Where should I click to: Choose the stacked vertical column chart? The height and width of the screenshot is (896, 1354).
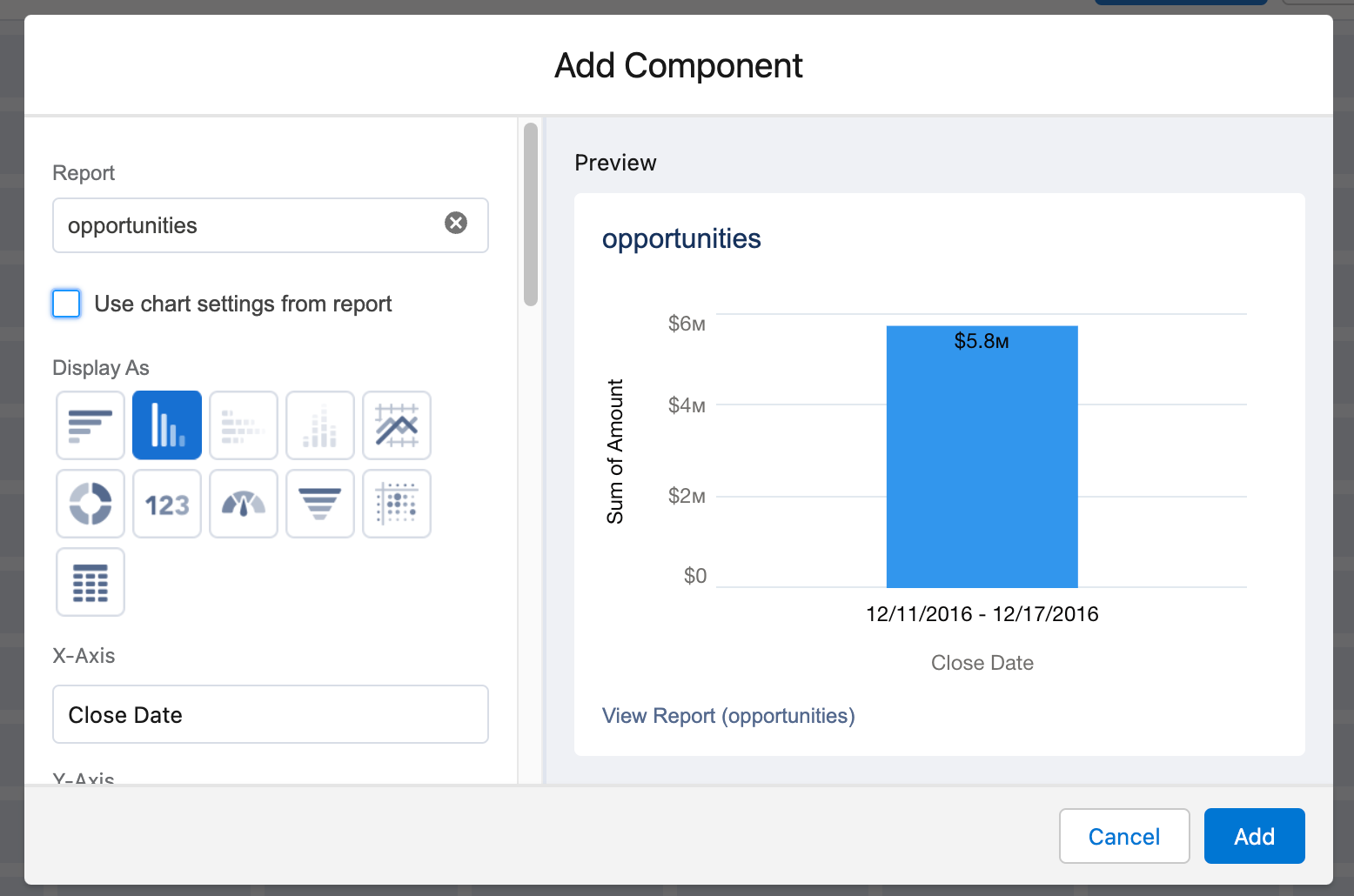320,425
